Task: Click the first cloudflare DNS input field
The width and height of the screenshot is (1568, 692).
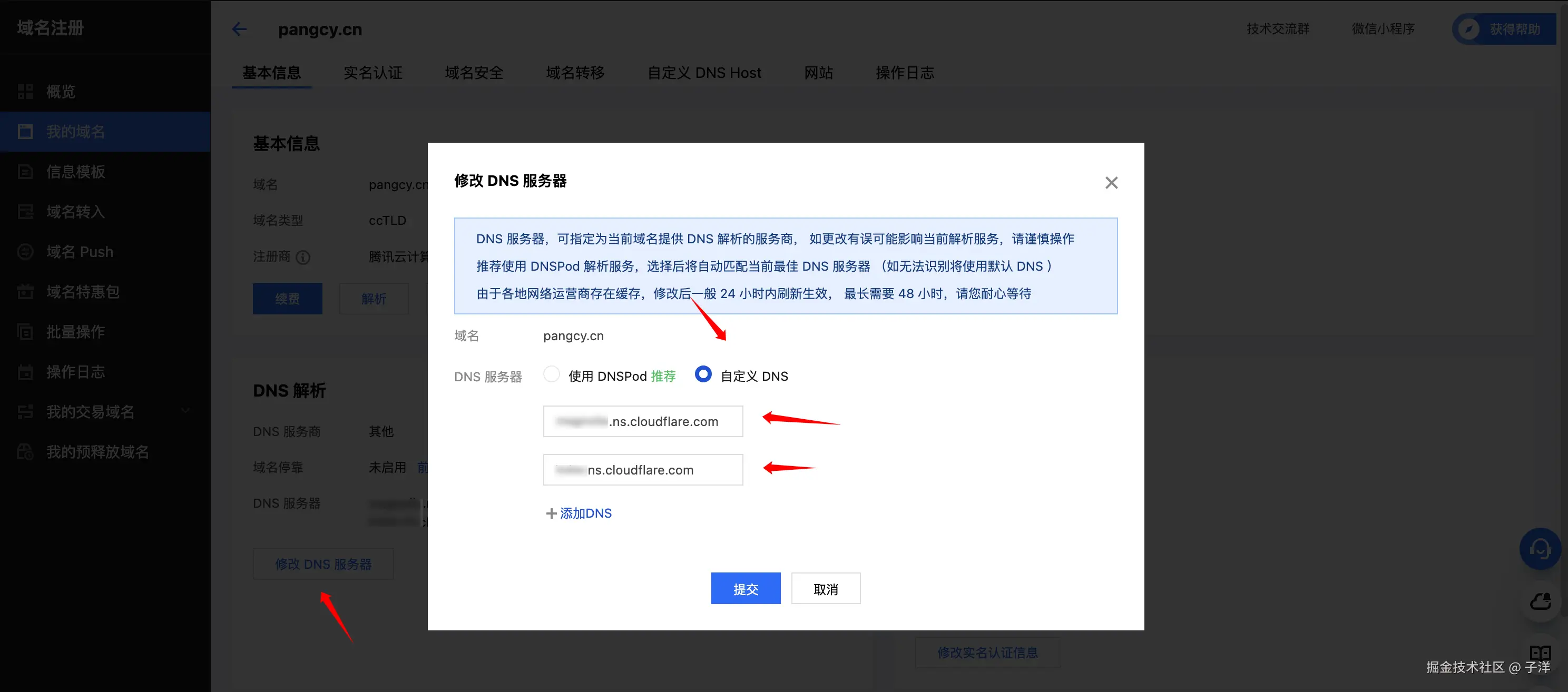Action: click(643, 421)
